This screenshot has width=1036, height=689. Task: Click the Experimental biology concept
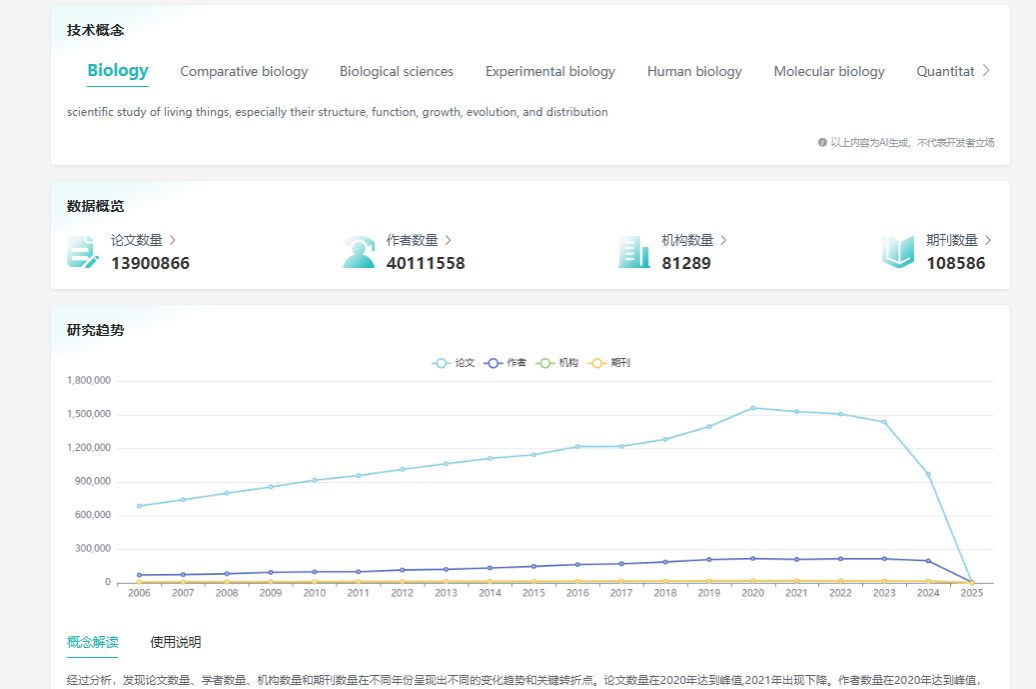coord(550,72)
